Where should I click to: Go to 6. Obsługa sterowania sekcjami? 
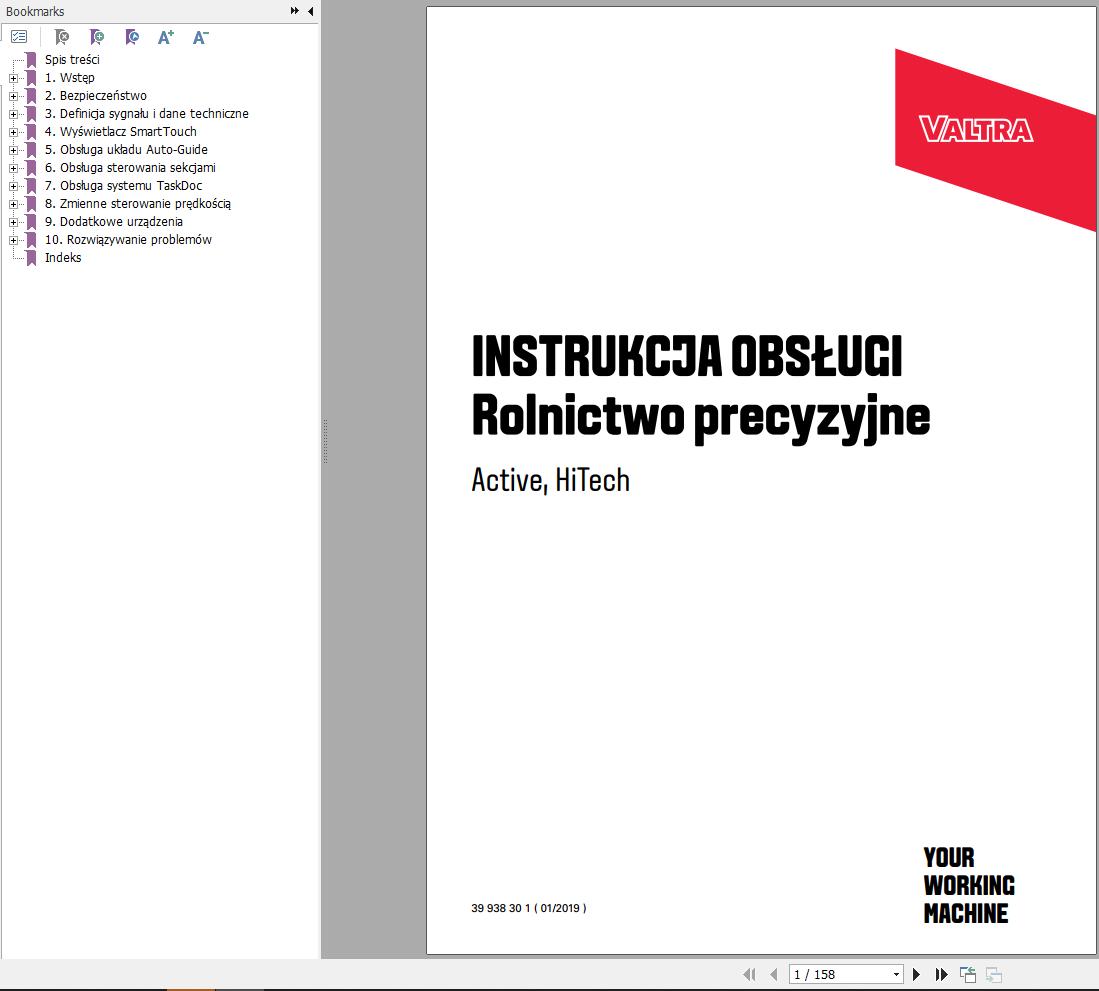[130, 168]
